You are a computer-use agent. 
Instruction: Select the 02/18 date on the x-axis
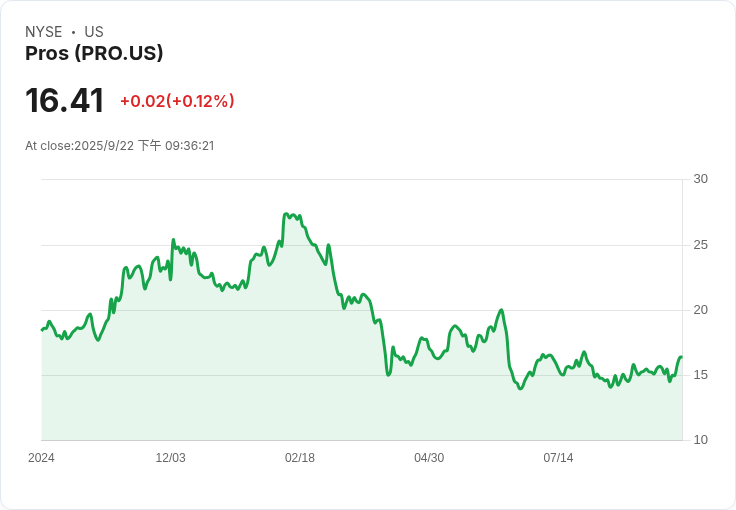pyautogui.click(x=299, y=458)
